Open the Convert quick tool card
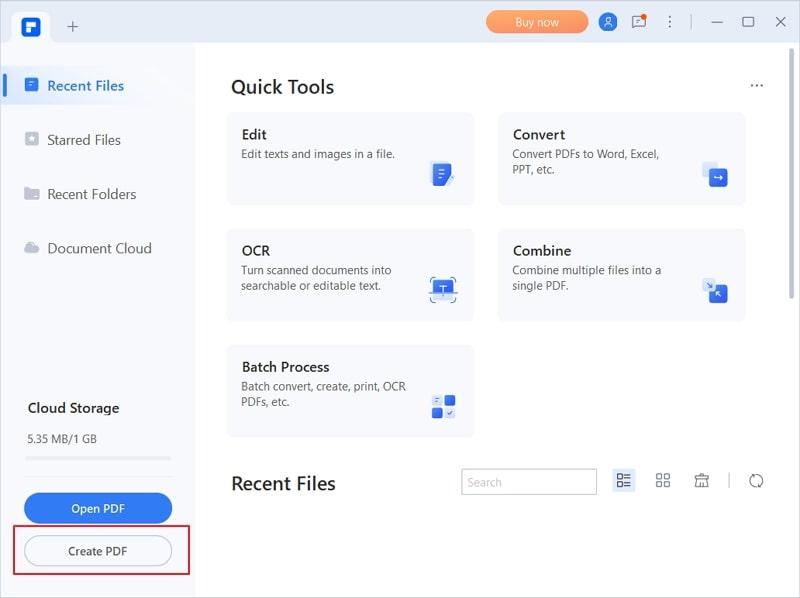The height and width of the screenshot is (598, 800). tap(621, 159)
